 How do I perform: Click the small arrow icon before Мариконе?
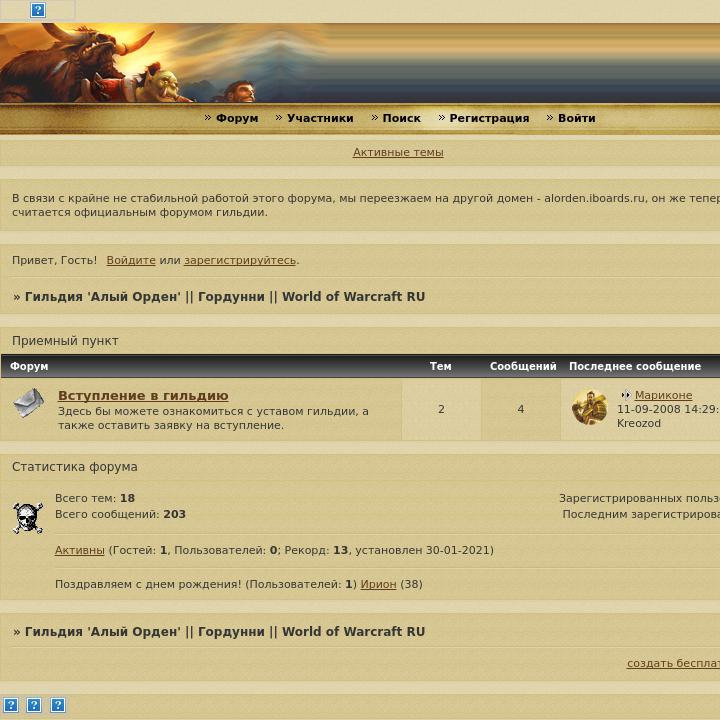[x=625, y=395]
